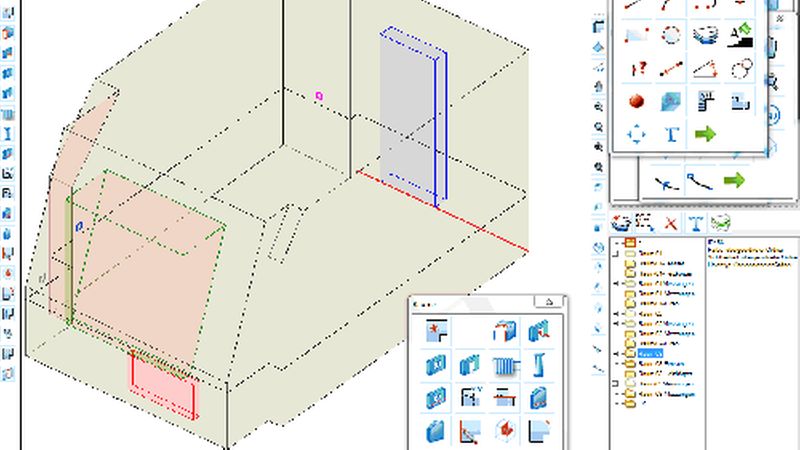Select the highlighted row in the tree
This screenshot has height=450, width=800.
[x=650, y=354]
